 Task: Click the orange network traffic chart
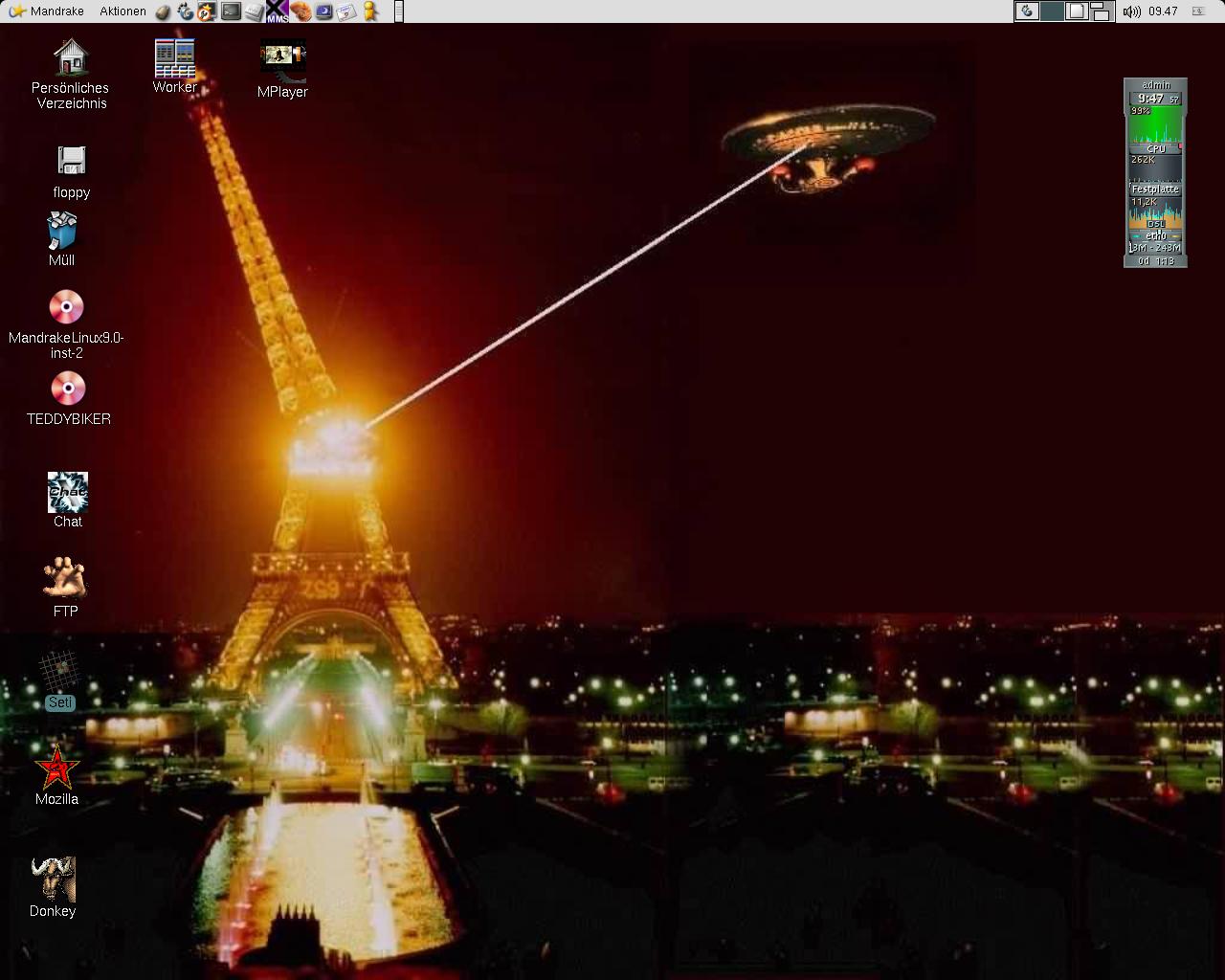pos(1156,212)
